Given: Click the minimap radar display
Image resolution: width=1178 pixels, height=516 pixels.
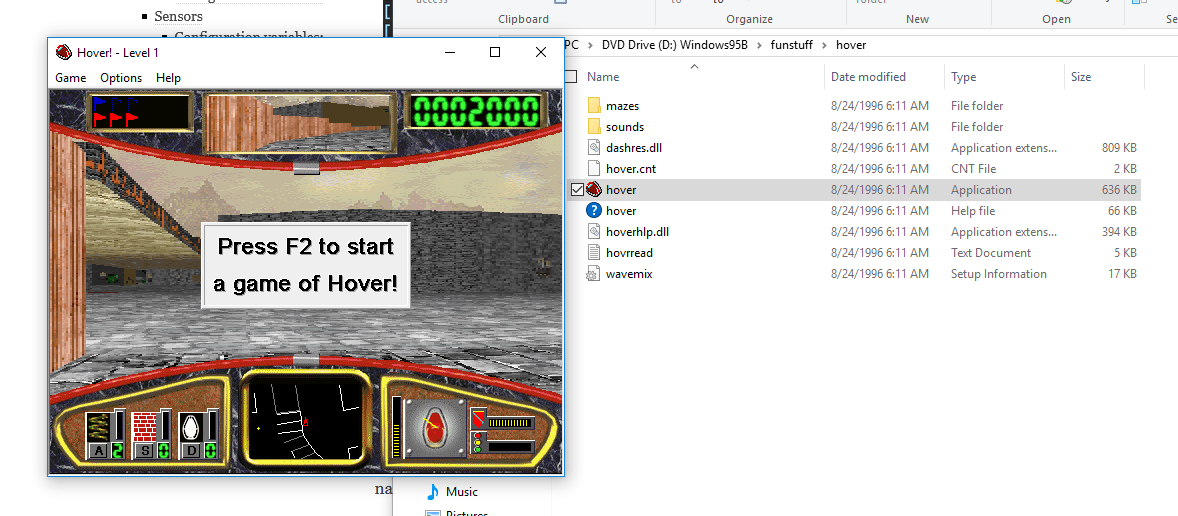Looking at the screenshot, I should (x=306, y=420).
